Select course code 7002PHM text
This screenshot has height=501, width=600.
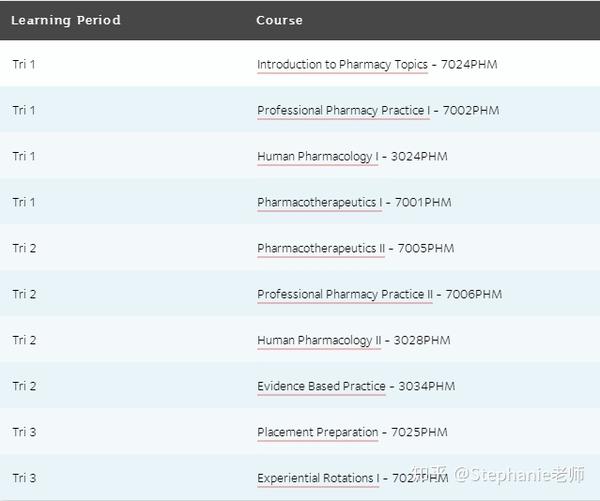tap(471, 110)
